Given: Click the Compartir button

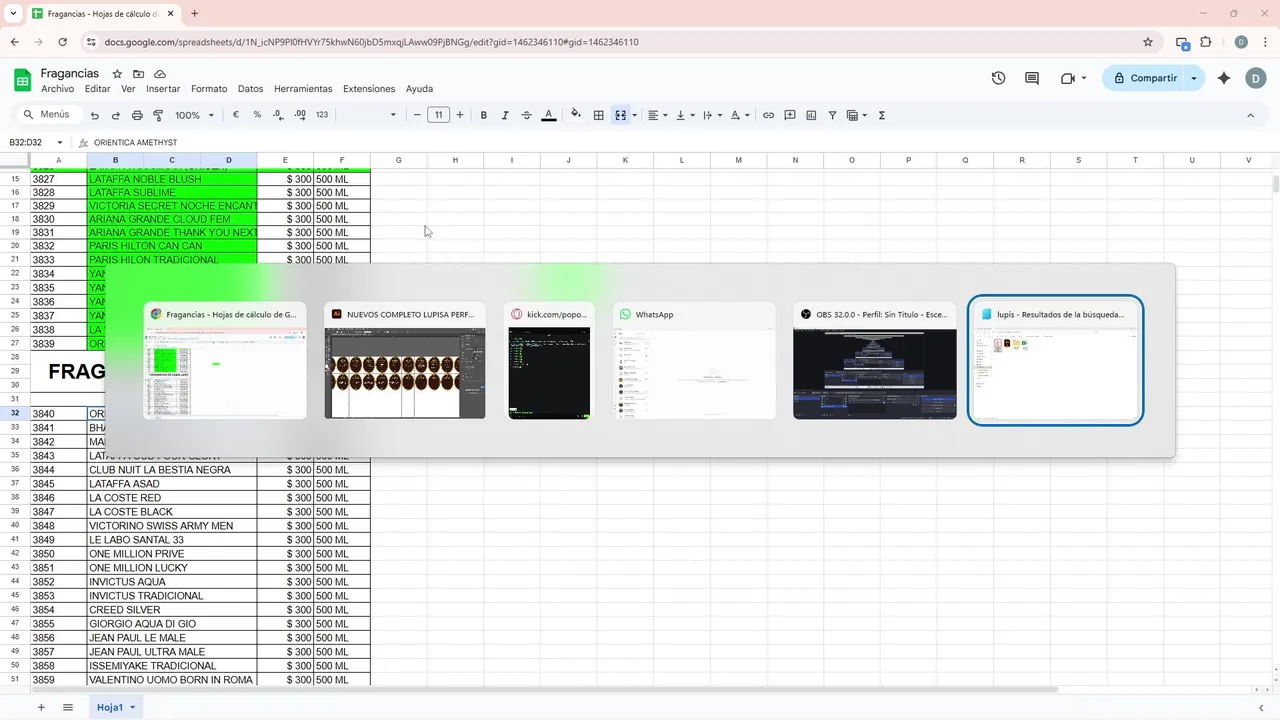Looking at the screenshot, I should click(1143, 78).
